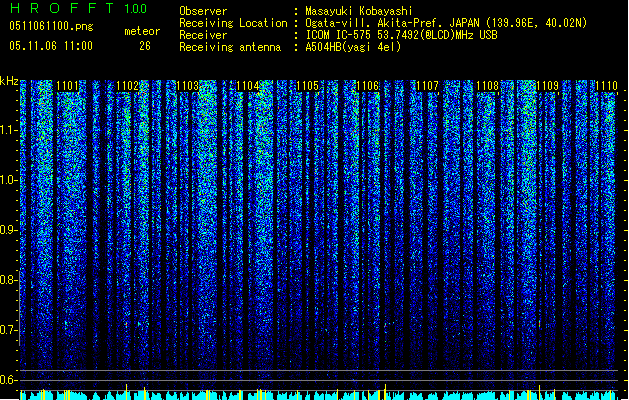The height and width of the screenshot is (400, 629).
Task: Click the 1101 time marker
Action: pos(67,86)
